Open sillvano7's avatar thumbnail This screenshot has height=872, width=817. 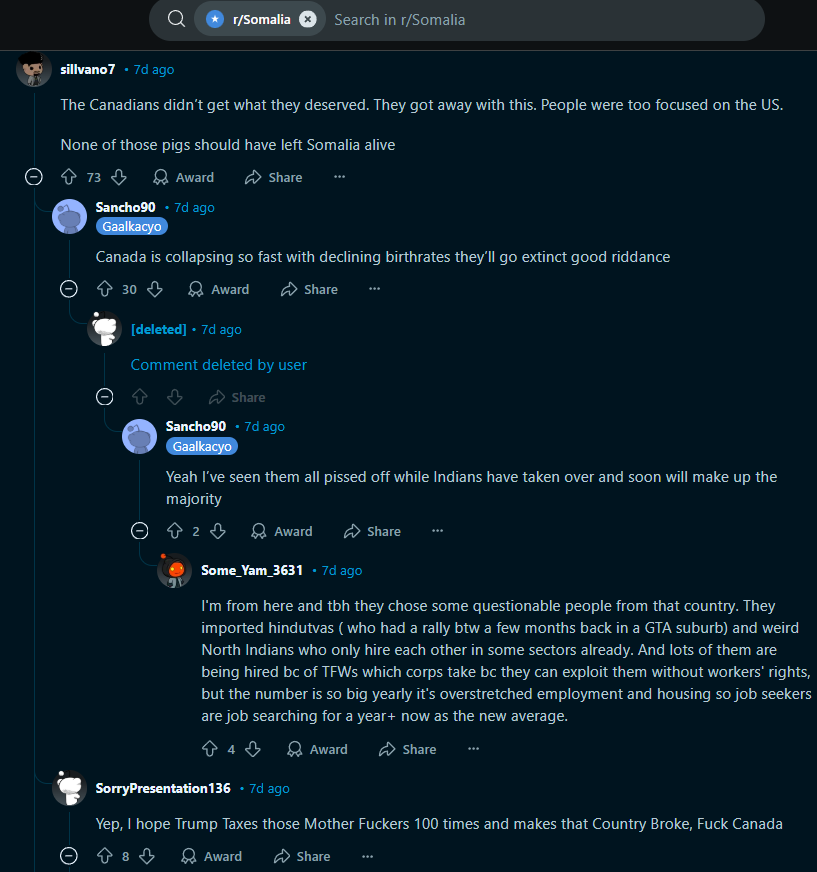point(34,70)
